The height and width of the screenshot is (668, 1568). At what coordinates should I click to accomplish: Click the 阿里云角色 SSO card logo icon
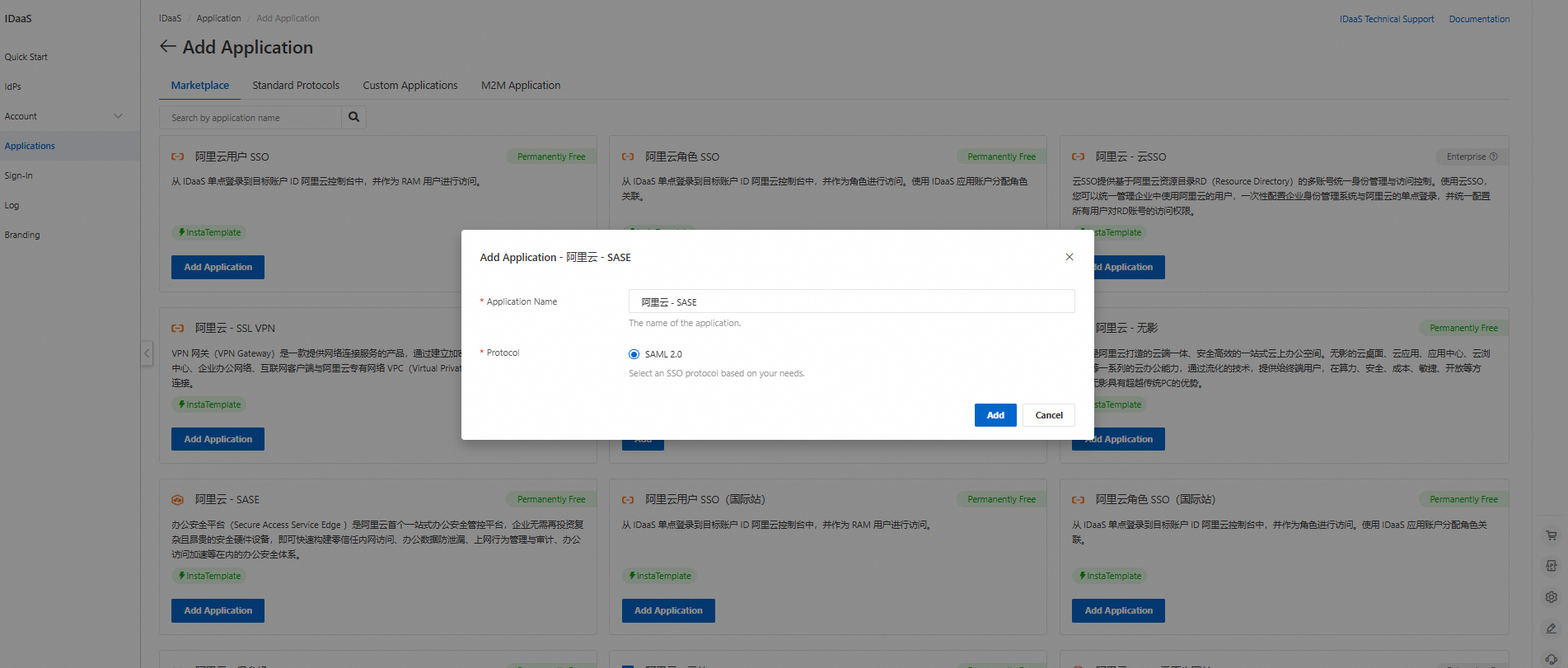tap(628, 156)
